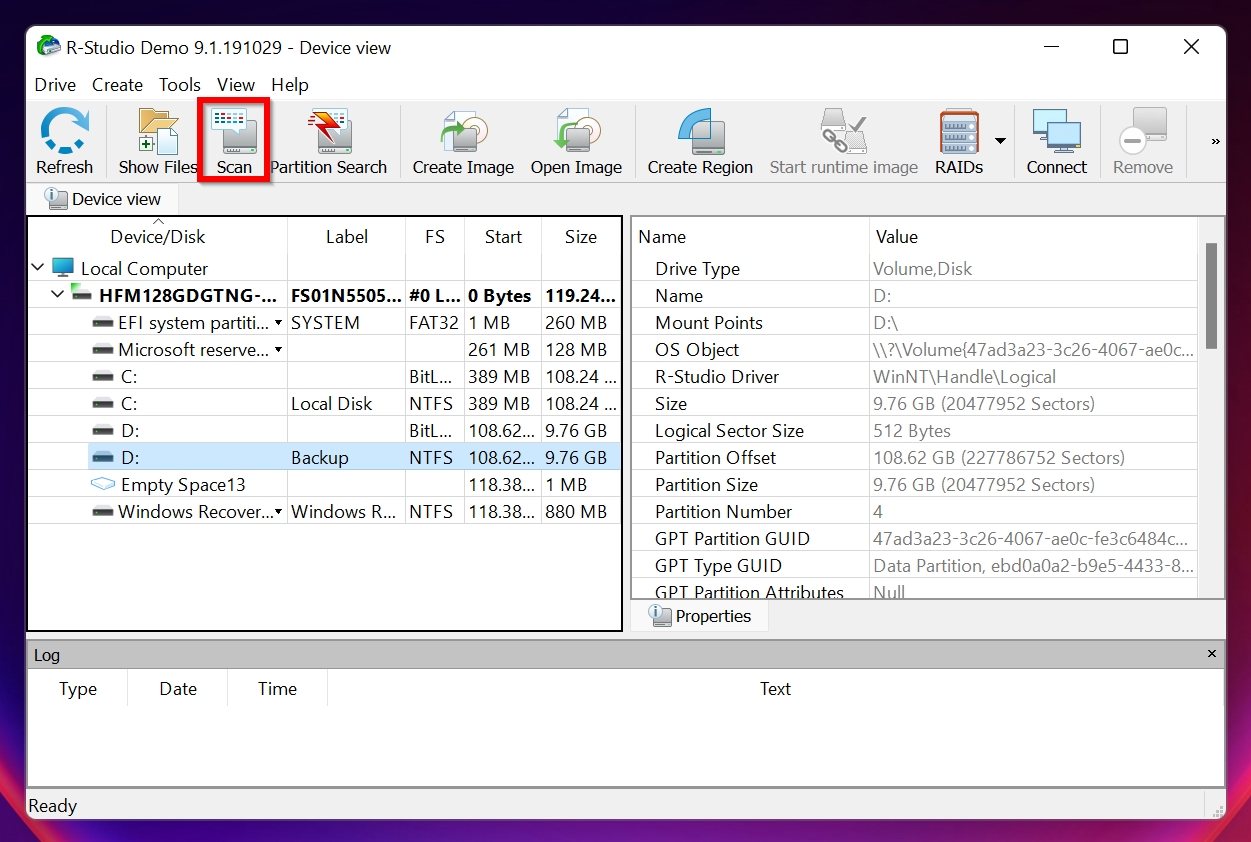The image size is (1251, 842).
Task: Click the Refresh toolbar icon
Action: (x=65, y=142)
